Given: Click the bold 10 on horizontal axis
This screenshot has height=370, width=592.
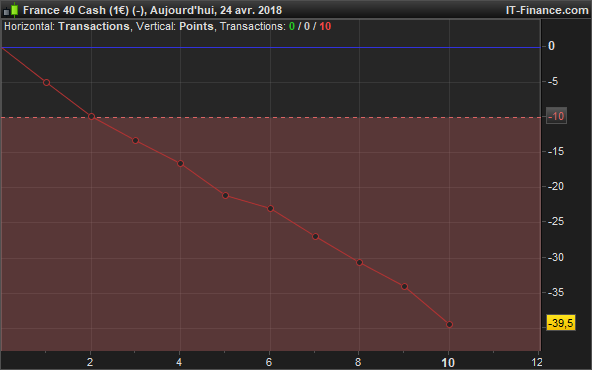Looking at the screenshot, I should (448, 363).
